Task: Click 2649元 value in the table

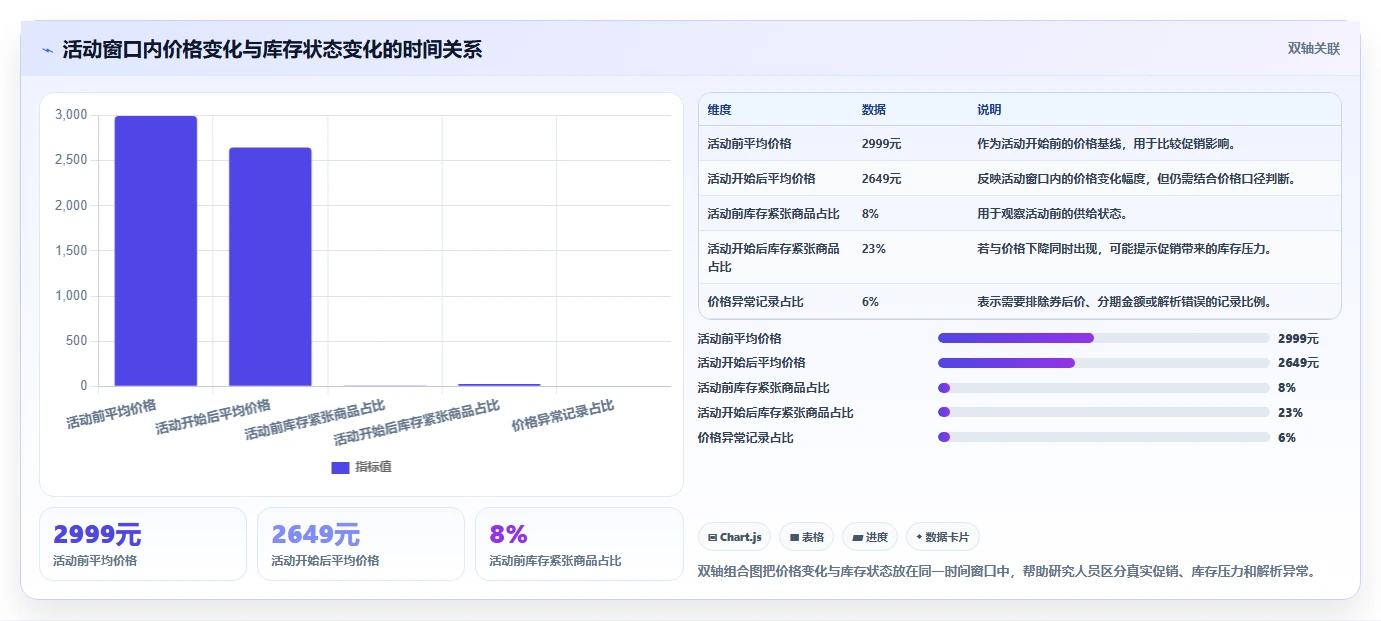Action: pyautogui.click(x=881, y=179)
